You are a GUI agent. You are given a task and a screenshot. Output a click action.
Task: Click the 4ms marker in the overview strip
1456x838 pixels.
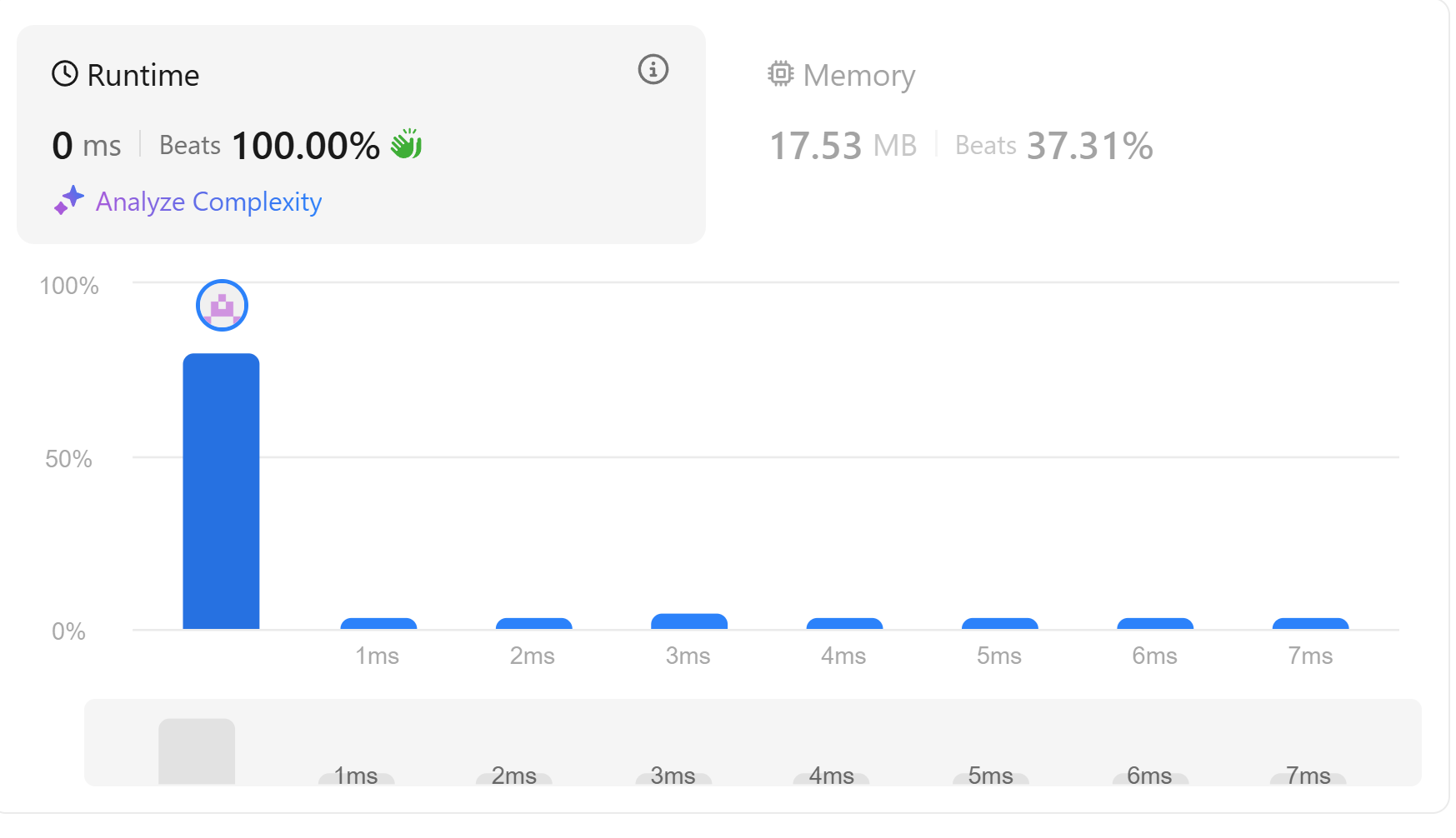[x=831, y=776]
